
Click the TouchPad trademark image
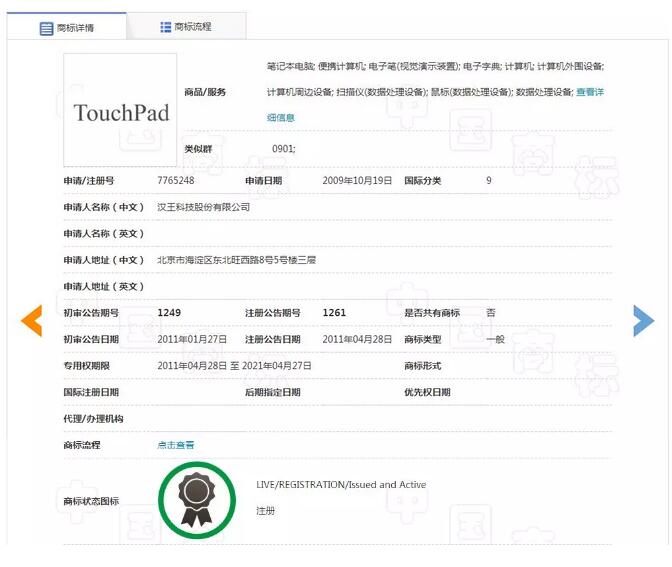pyautogui.click(x=120, y=110)
